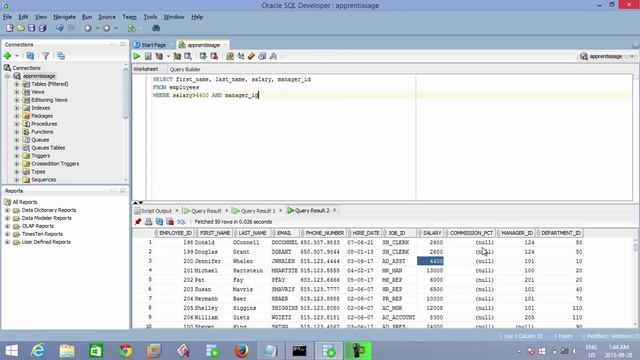Click the Undo icon in main toolbar
The width and height of the screenshot is (640, 360).
60,28
